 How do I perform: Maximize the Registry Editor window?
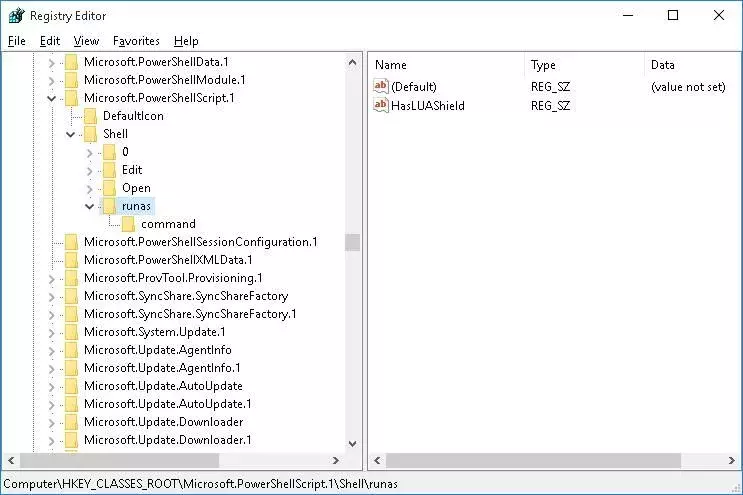[673, 16]
